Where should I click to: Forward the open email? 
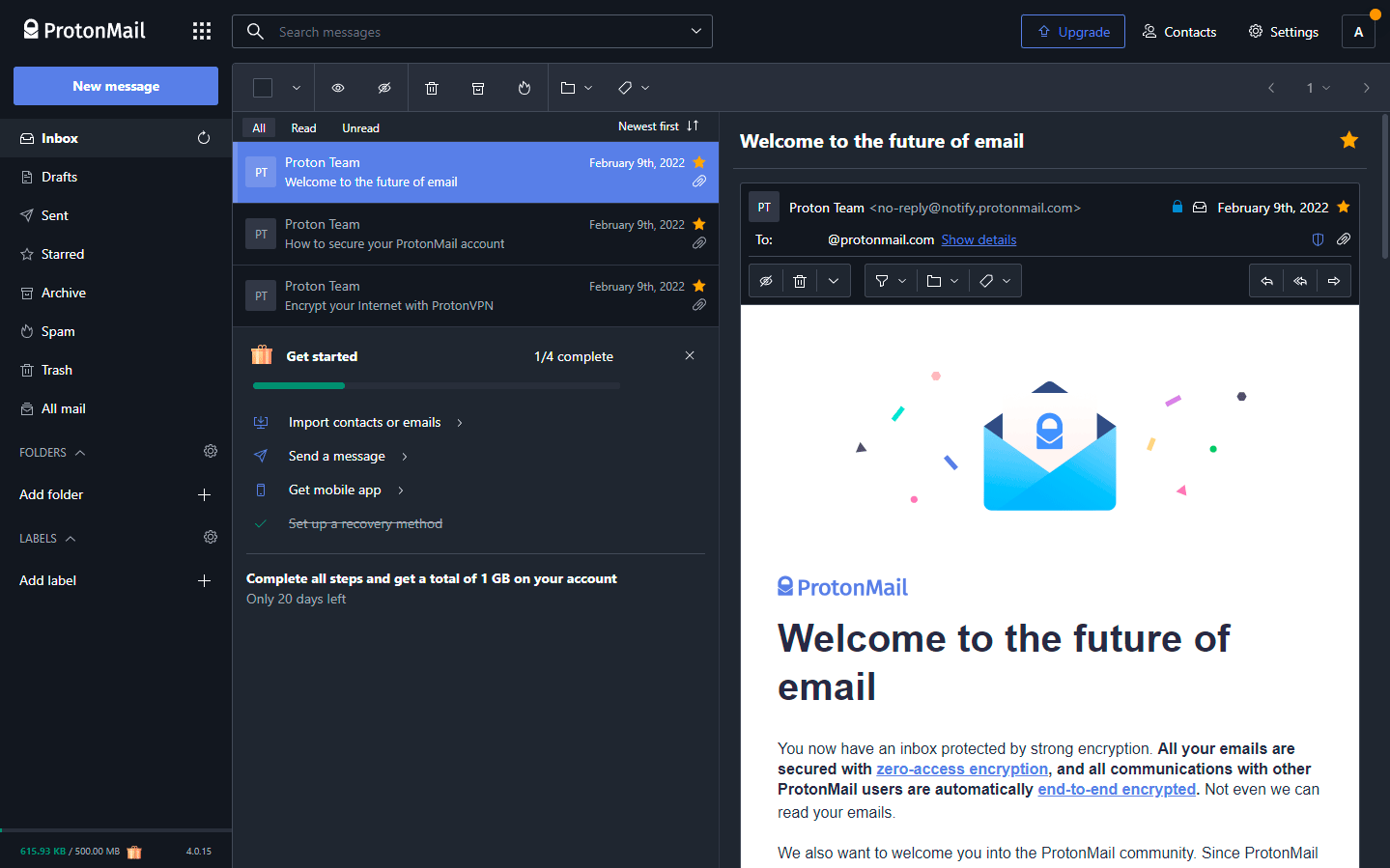(1334, 281)
